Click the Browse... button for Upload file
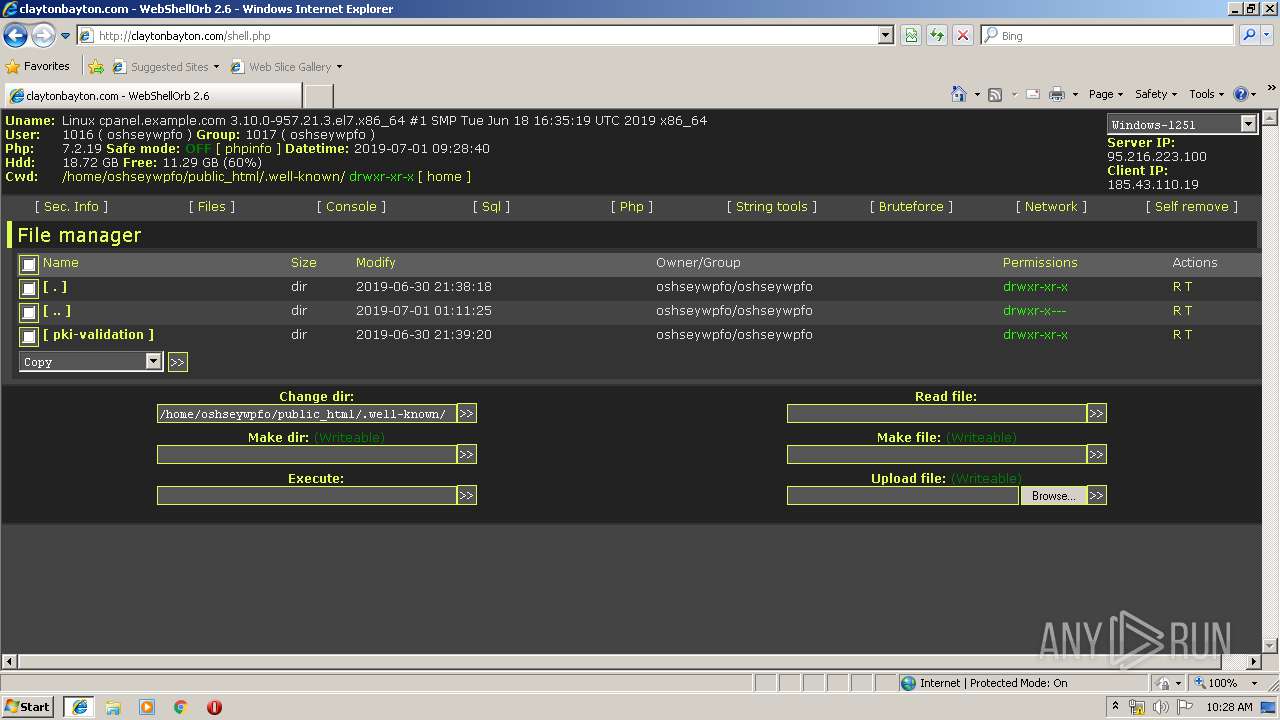 click(1053, 495)
